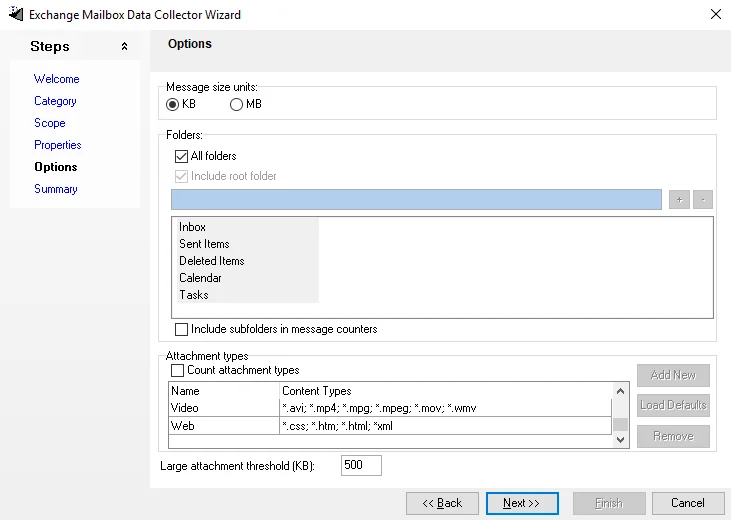
Task: Select Deleted Items in folder list
Action: (212, 261)
